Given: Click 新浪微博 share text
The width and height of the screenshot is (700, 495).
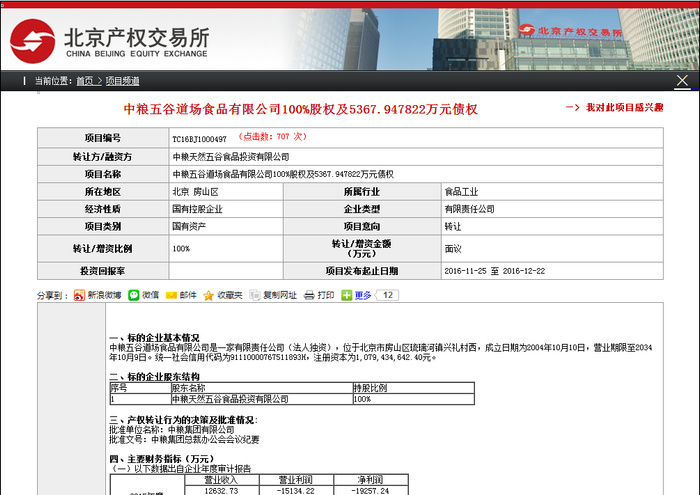Looking at the screenshot, I should tap(104, 295).
